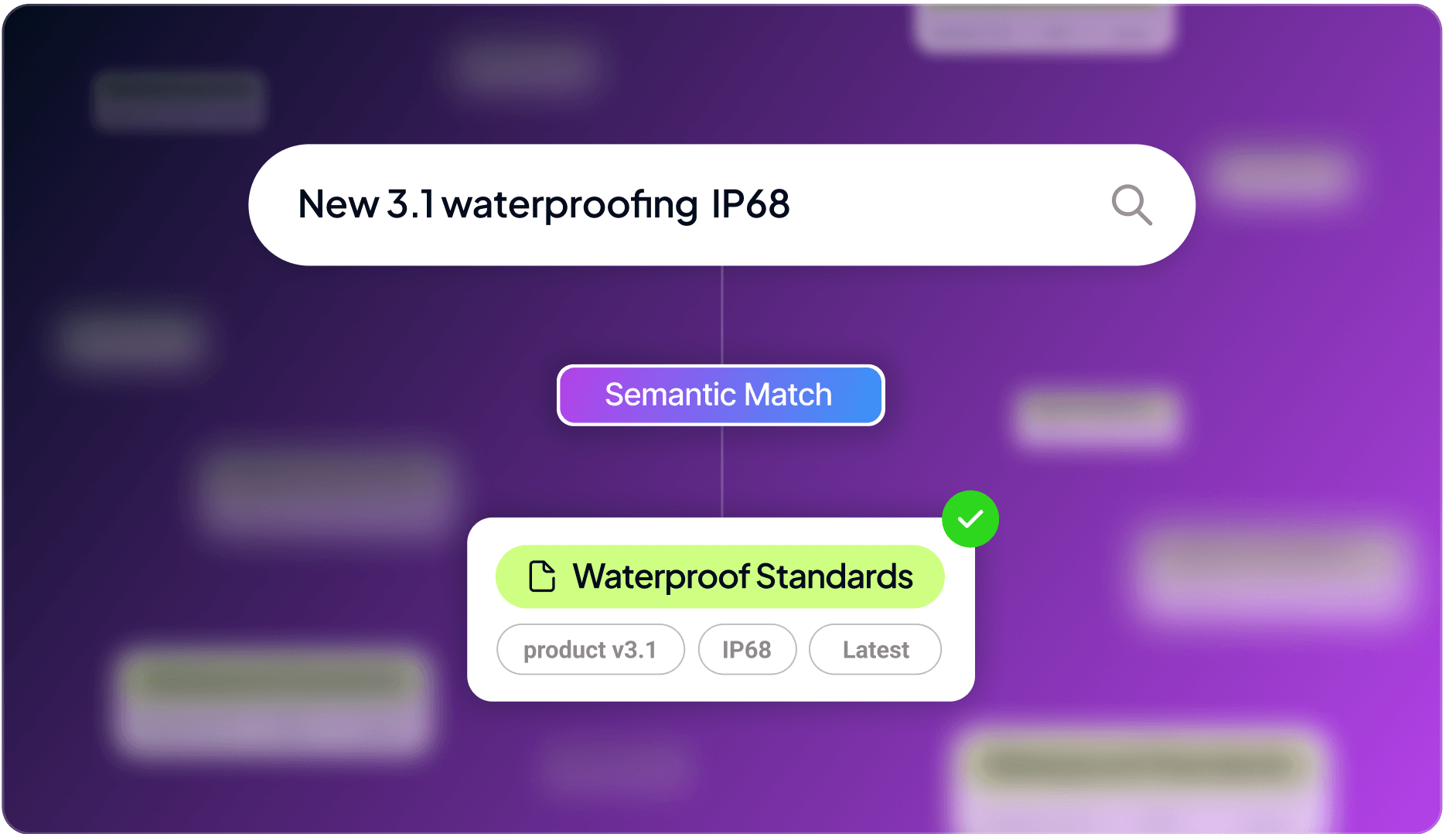Select the Latest tag chip

click(875, 650)
